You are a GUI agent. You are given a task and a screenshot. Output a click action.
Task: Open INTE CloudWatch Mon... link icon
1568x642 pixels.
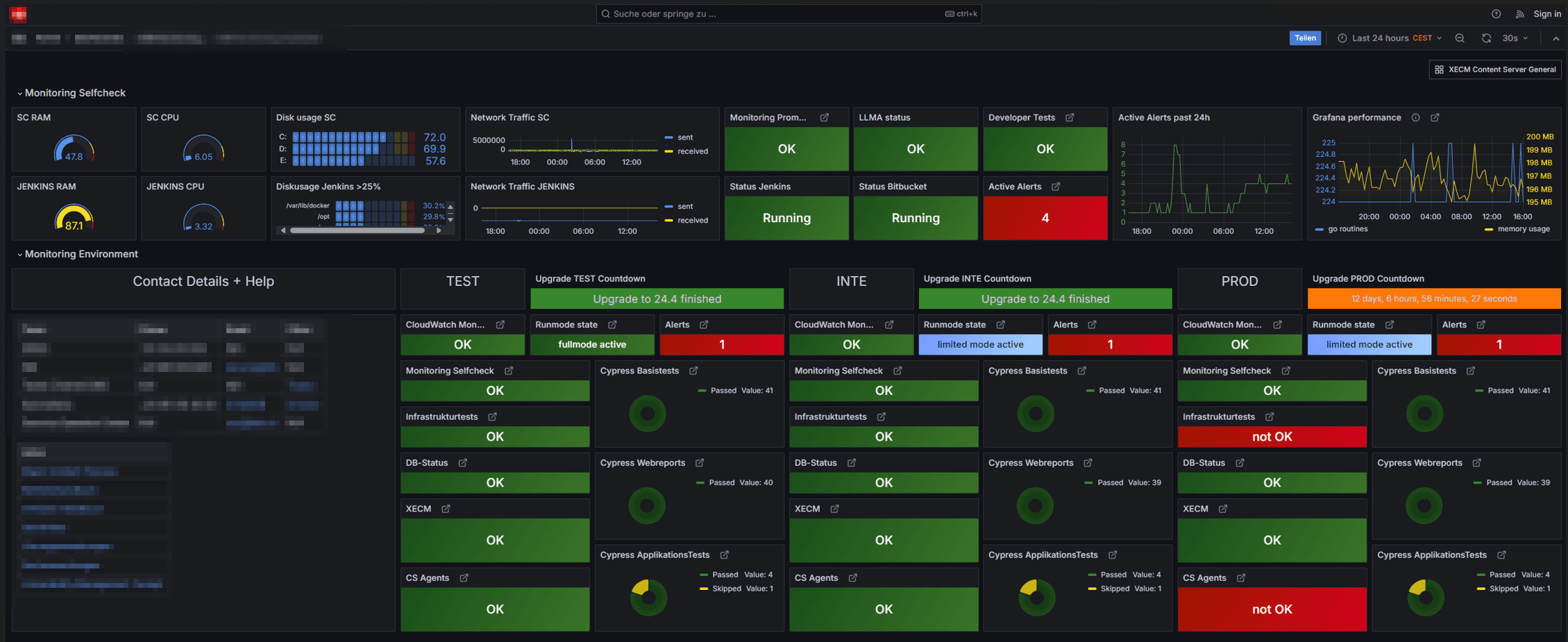[889, 325]
